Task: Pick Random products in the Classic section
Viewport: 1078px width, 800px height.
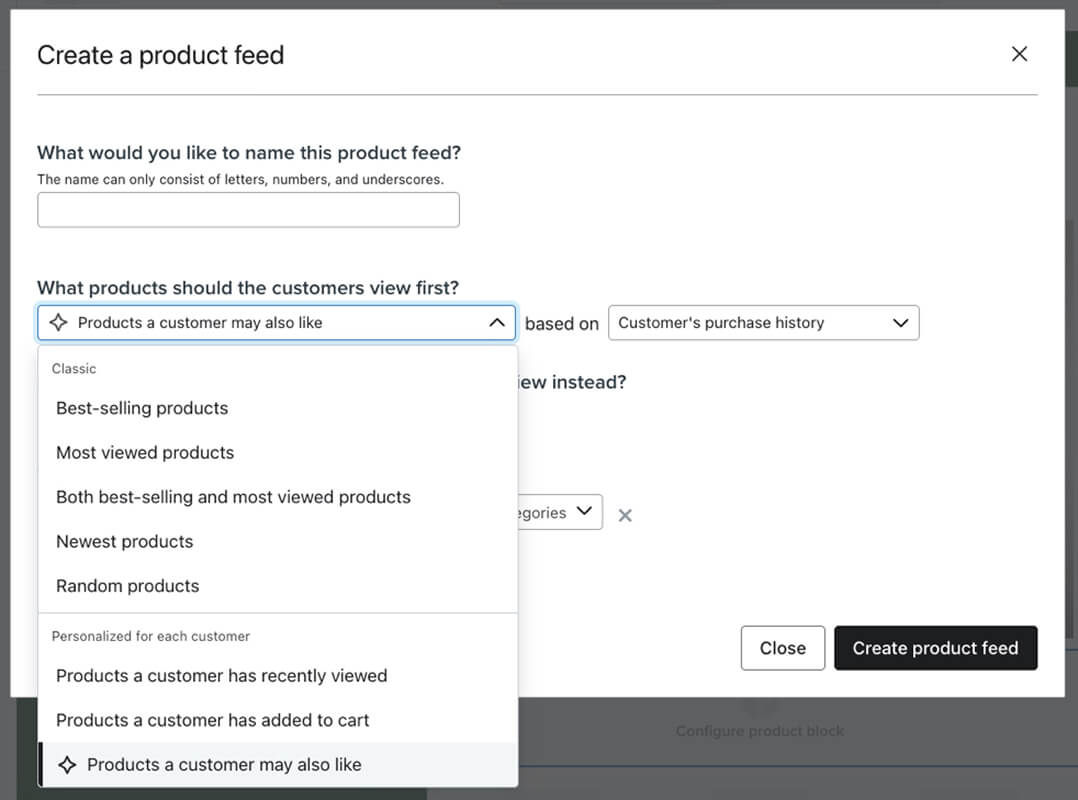Action: coord(127,585)
